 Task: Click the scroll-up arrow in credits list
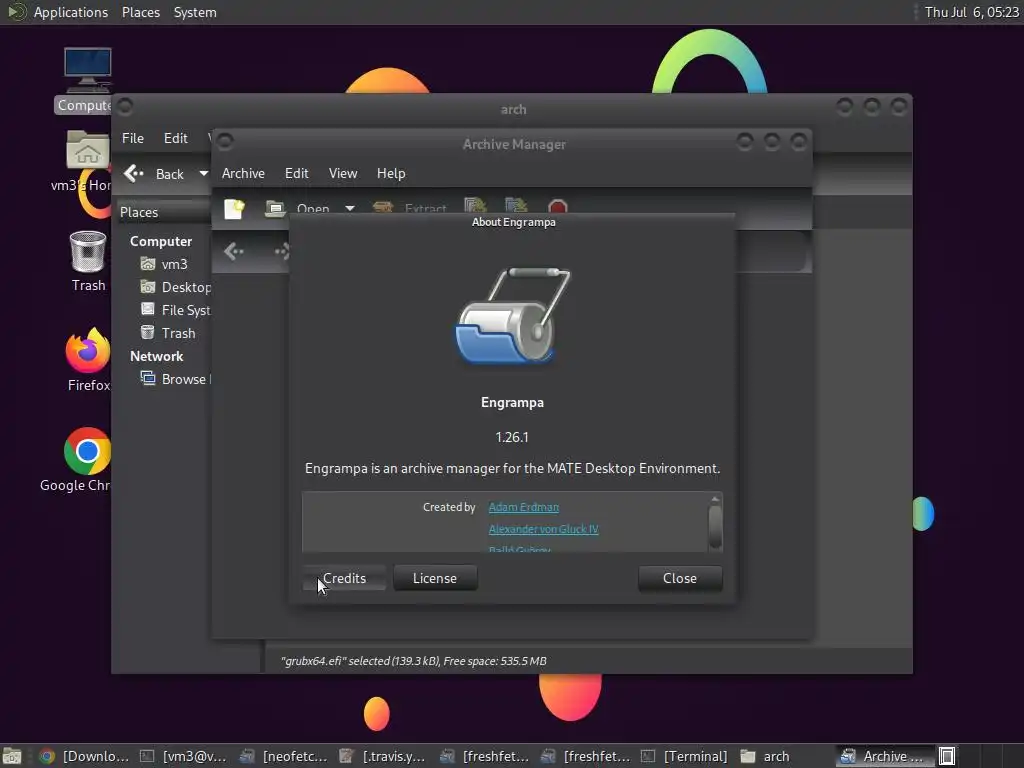(x=715, y=499)
